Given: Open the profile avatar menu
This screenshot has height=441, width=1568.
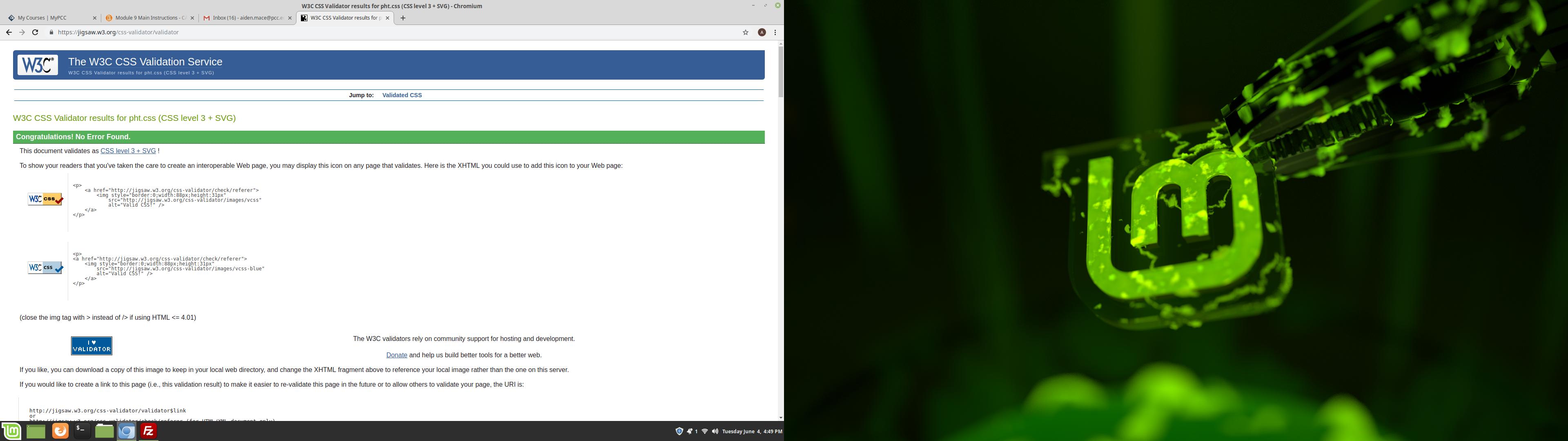Looking at the screenshot, I should click(762, 32).
